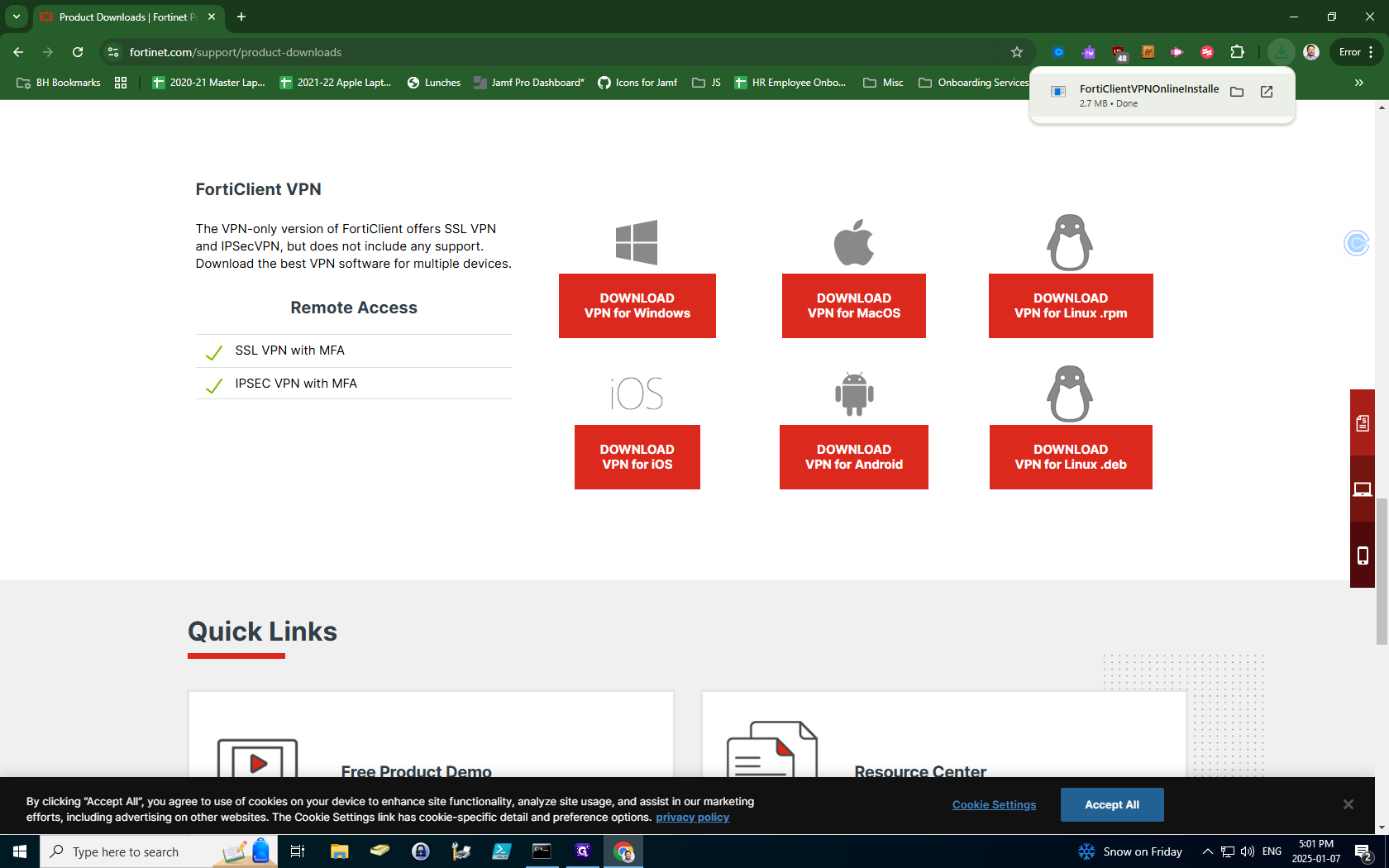The height and width of the screenshot is (868, 1389).
Task: Show downloaded FortiClient installer in folder
Action: point(1237,92)
